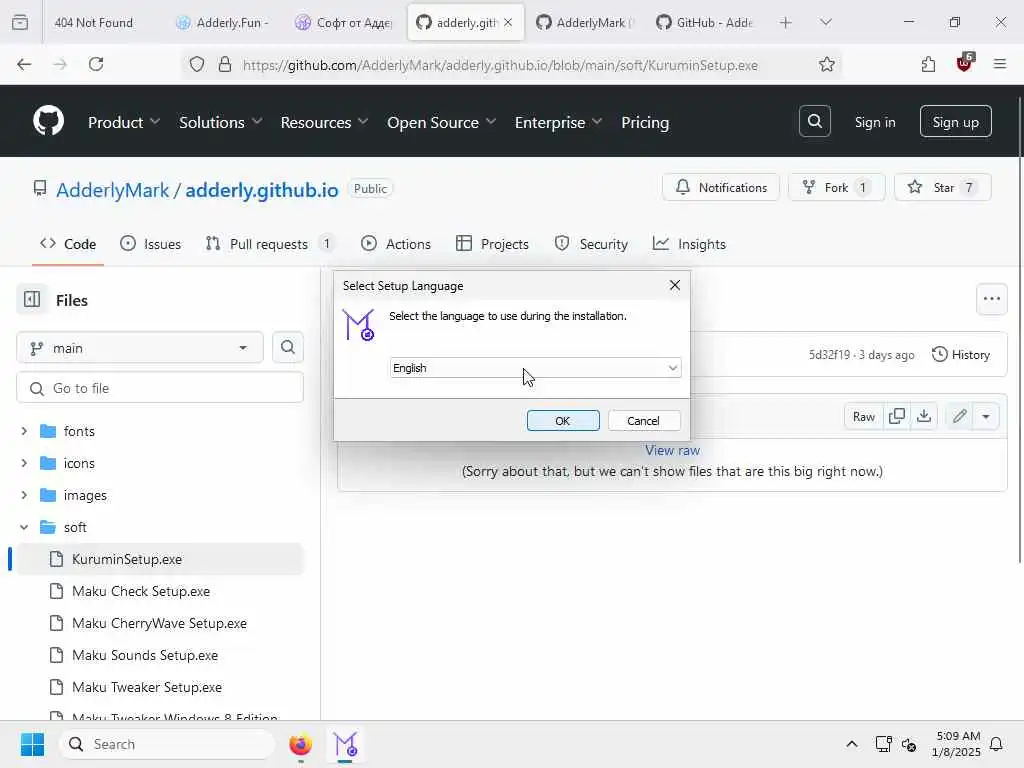This screenshot has width=1024, height=768.
Task: Open Windows Start menu
Action: click(x=32, y=744)
